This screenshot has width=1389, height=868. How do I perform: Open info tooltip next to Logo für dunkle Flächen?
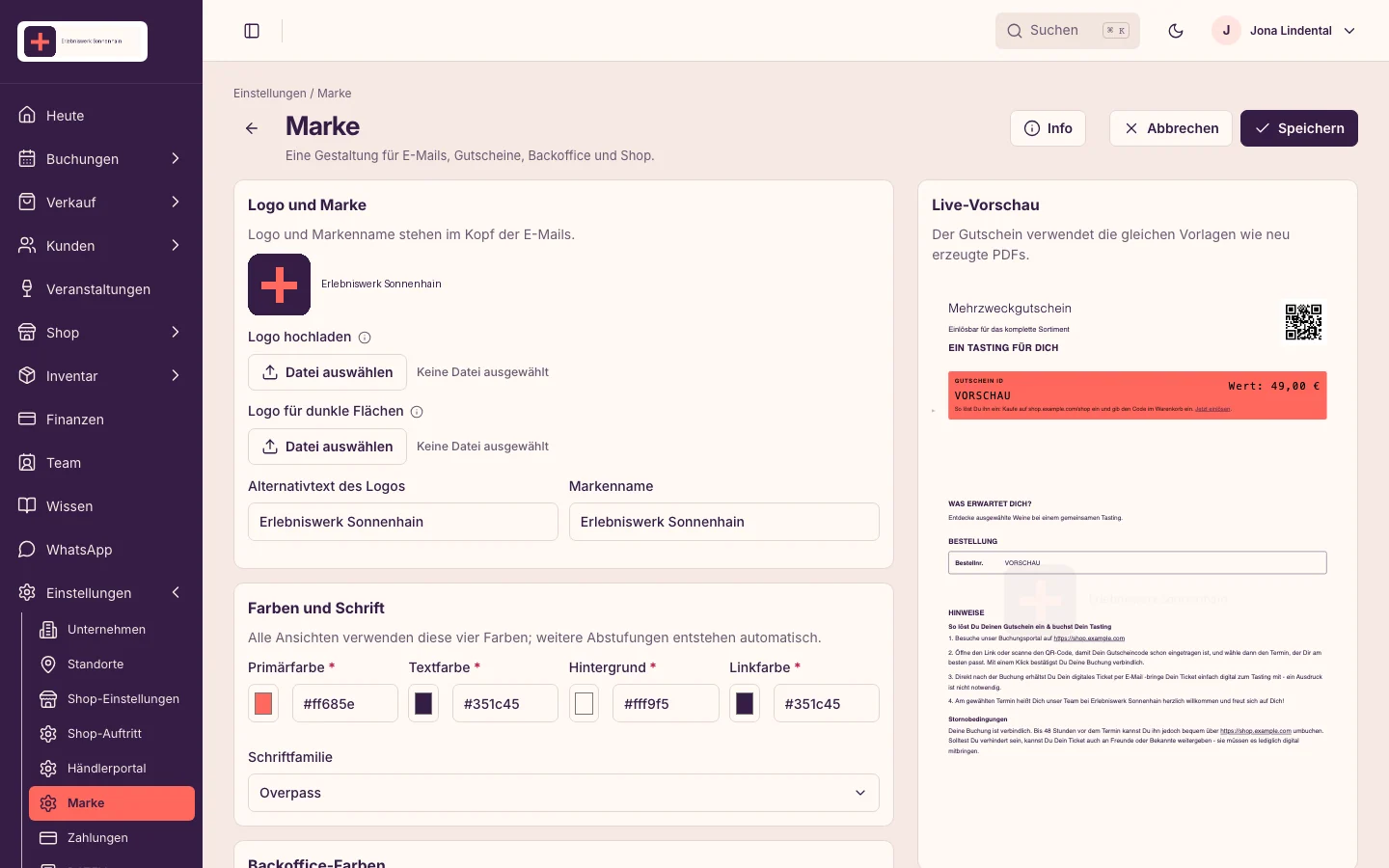[417, 412]
